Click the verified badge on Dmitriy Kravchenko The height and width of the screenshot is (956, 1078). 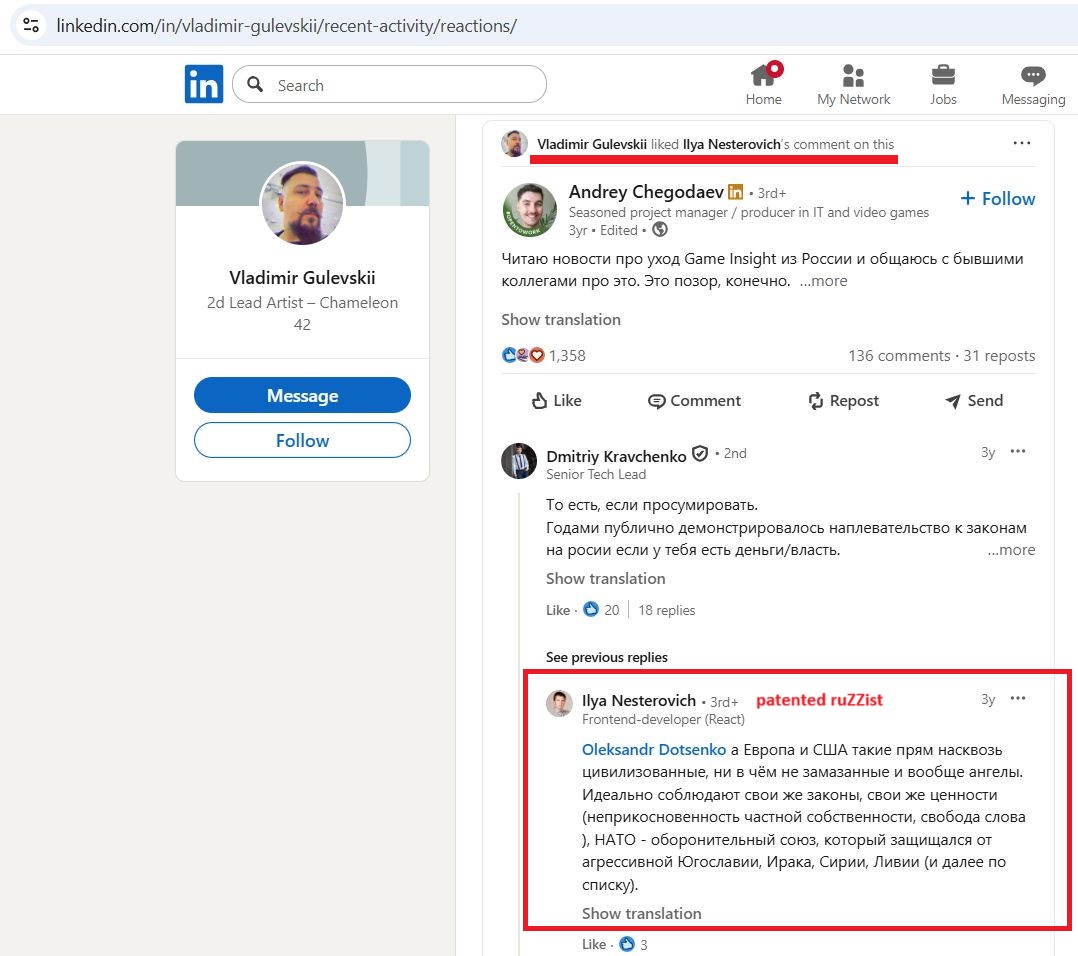700,453
